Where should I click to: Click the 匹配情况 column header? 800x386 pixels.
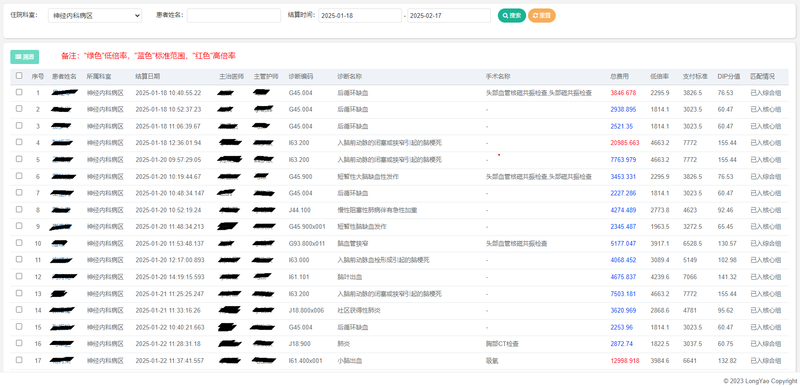pyautogui.click(x=763, y=76)
